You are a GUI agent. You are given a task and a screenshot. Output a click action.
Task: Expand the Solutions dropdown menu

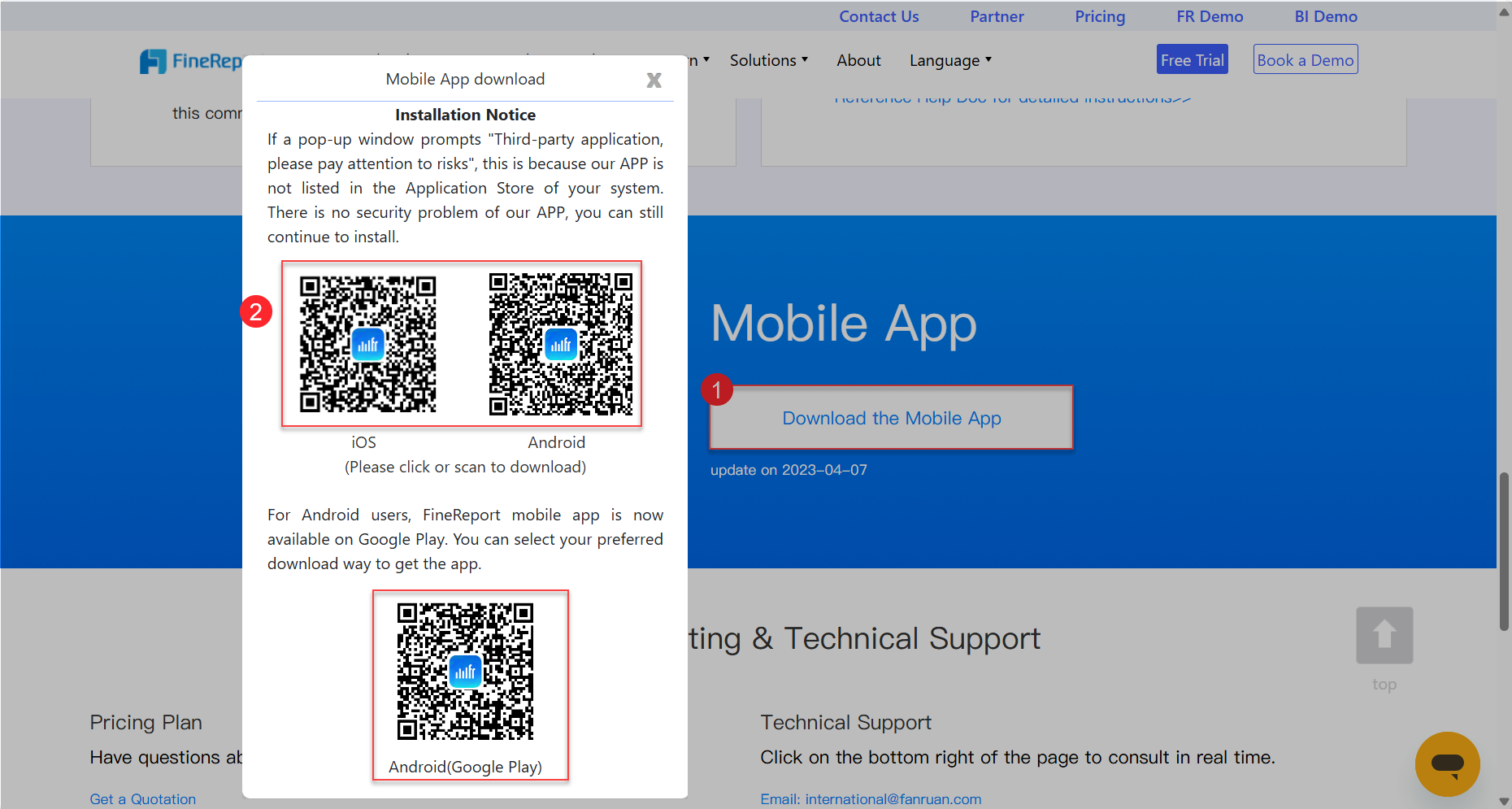click(x=768, y=60)
